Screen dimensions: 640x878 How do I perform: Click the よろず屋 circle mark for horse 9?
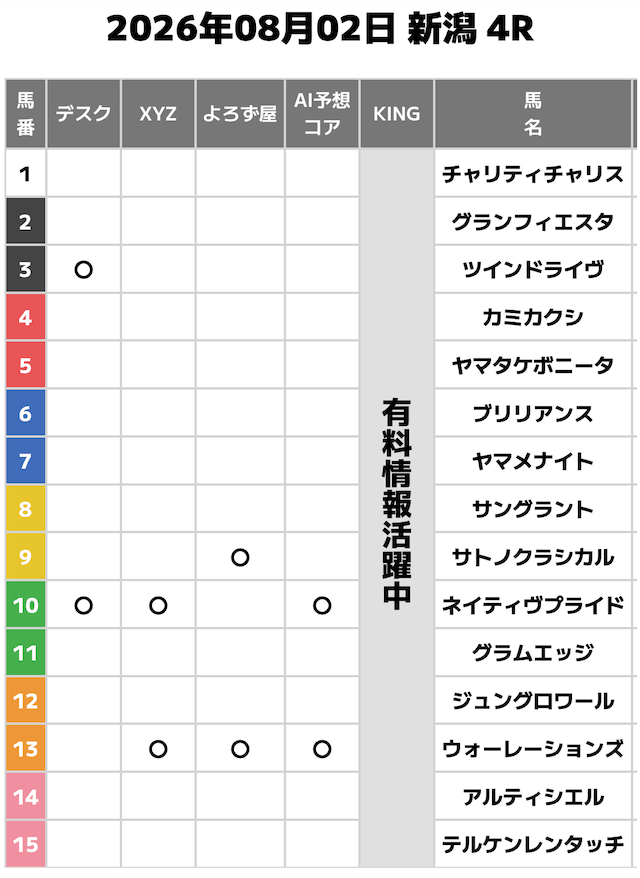point(240,557)
